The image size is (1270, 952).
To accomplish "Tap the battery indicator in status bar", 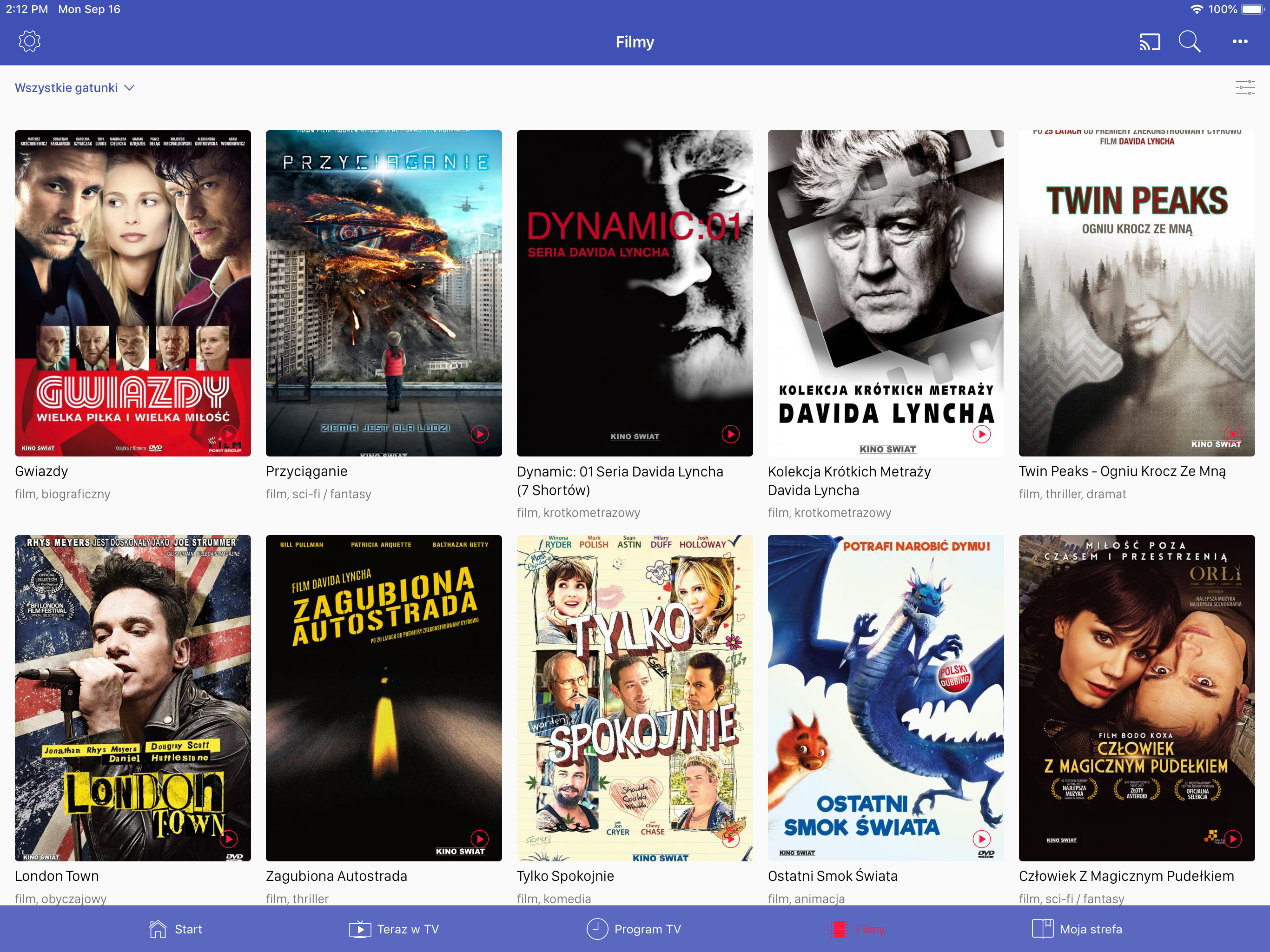I will tap(1253, 9).
